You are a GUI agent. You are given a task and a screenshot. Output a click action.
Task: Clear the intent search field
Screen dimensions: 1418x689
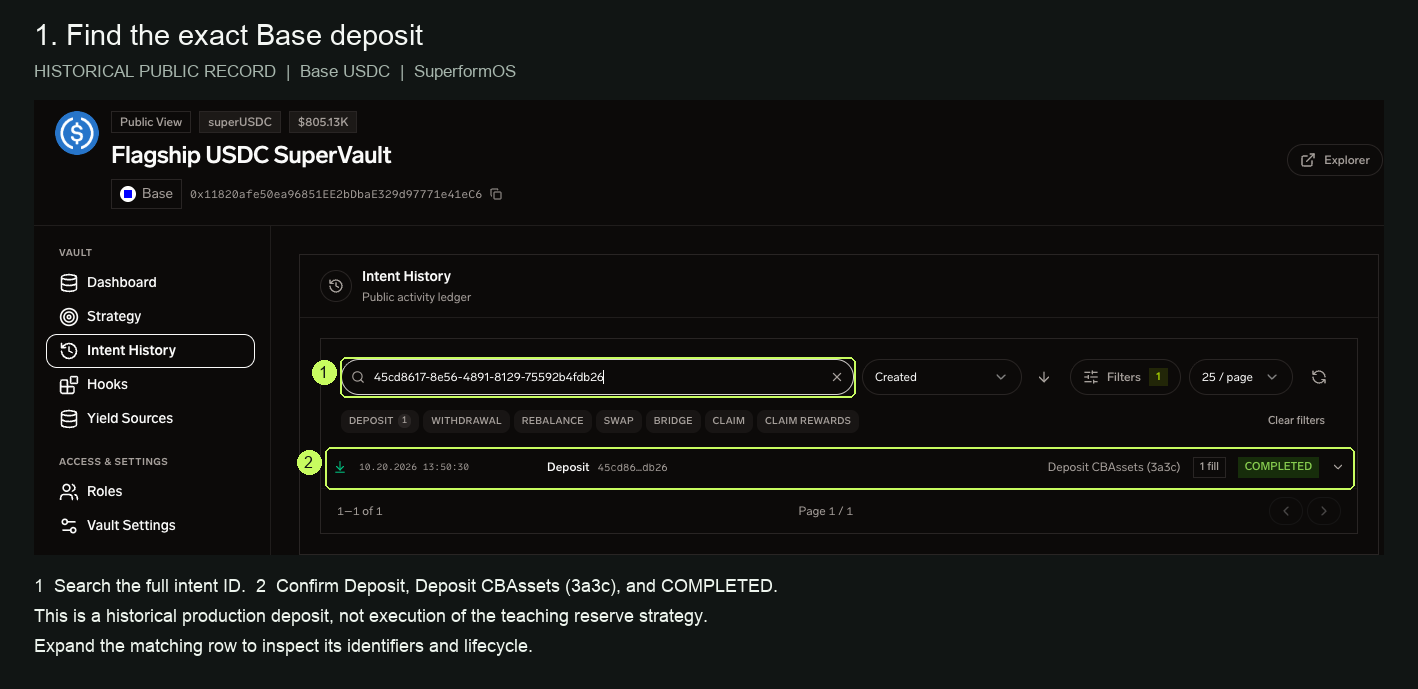[x=837, y=377]
